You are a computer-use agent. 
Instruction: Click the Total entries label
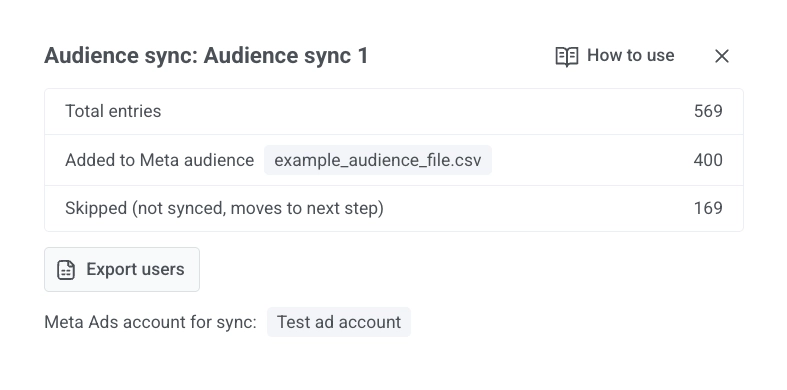tap(113, 111)
